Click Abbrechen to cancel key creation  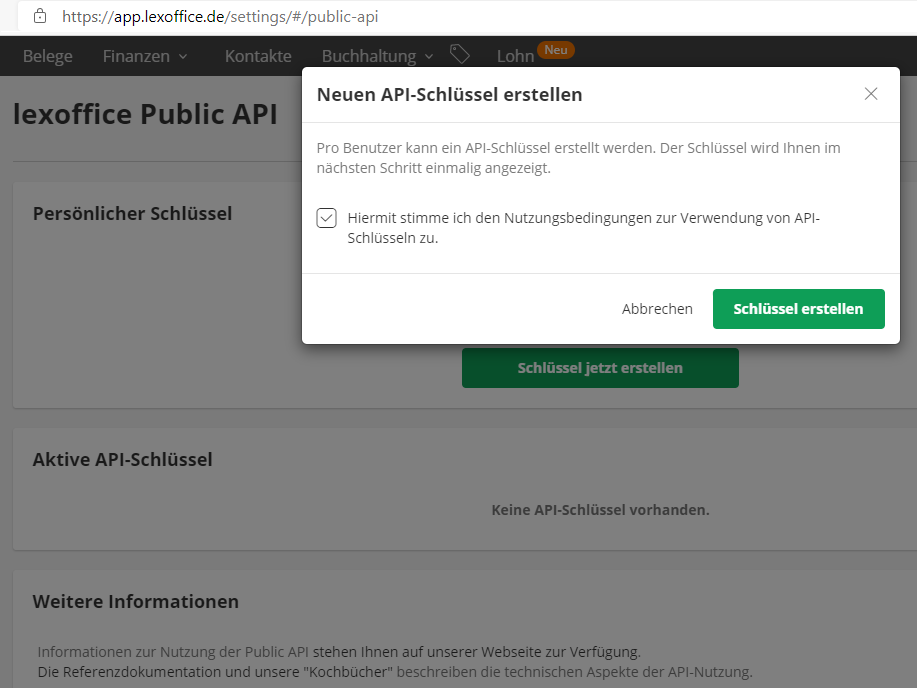click(x=657, y=308)
